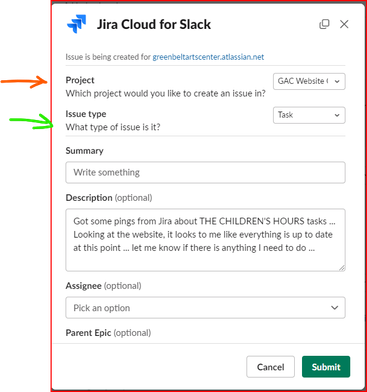Click the Jira Cloud for Slack title
Image resolution: width=367 pixels, height=392 pixels.
[154, 24]
